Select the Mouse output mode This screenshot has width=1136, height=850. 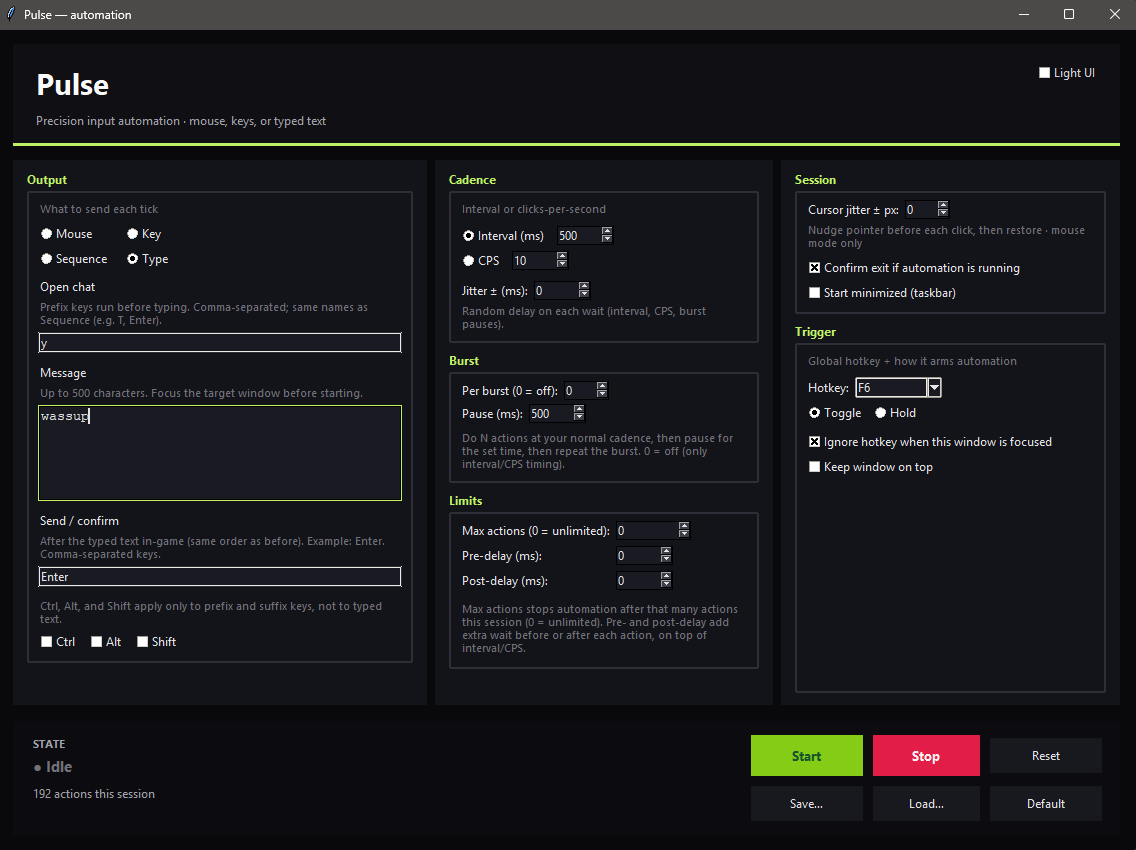tap(67, 233)
